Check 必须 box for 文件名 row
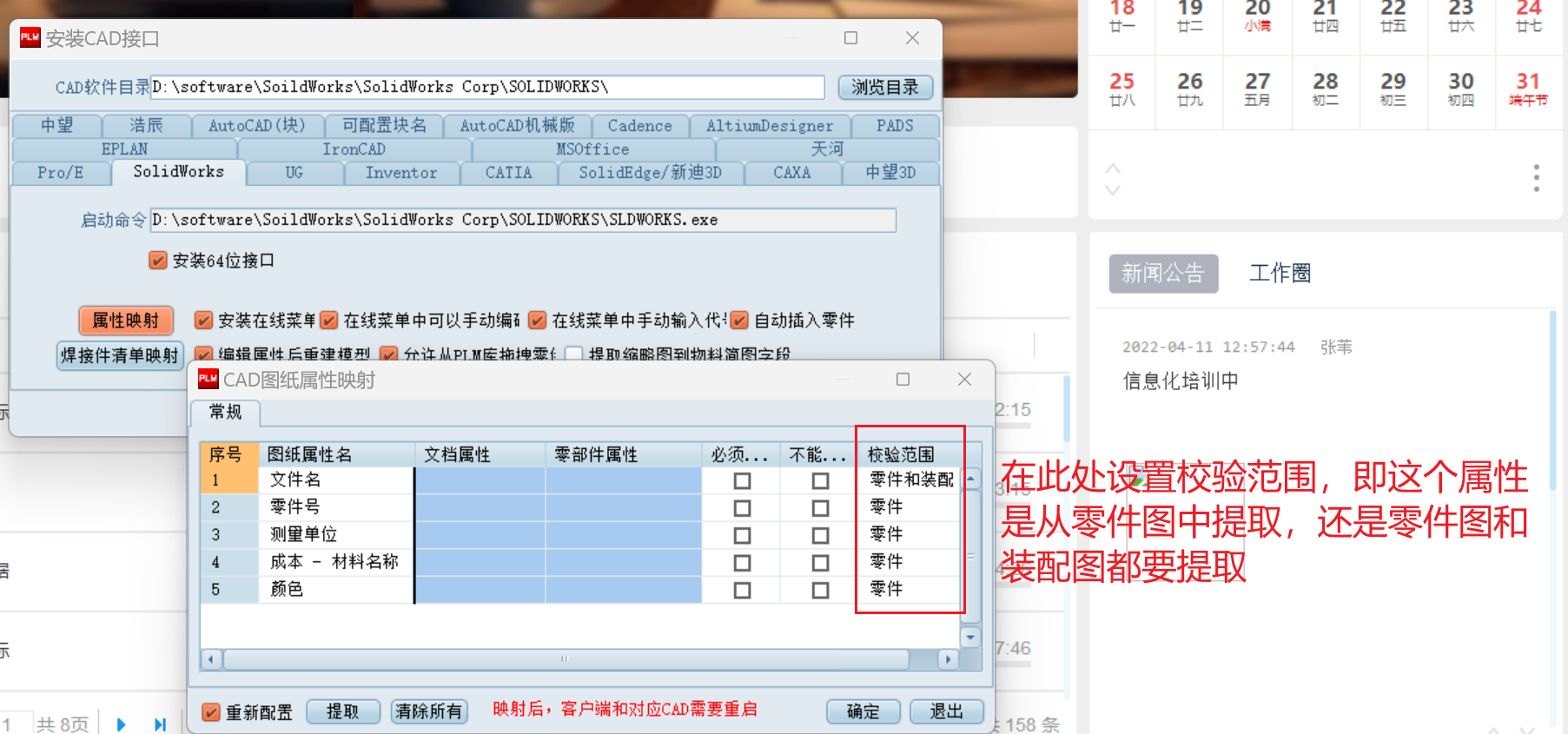This screenshot has width=1568, height=734. (x=742, y=480)
